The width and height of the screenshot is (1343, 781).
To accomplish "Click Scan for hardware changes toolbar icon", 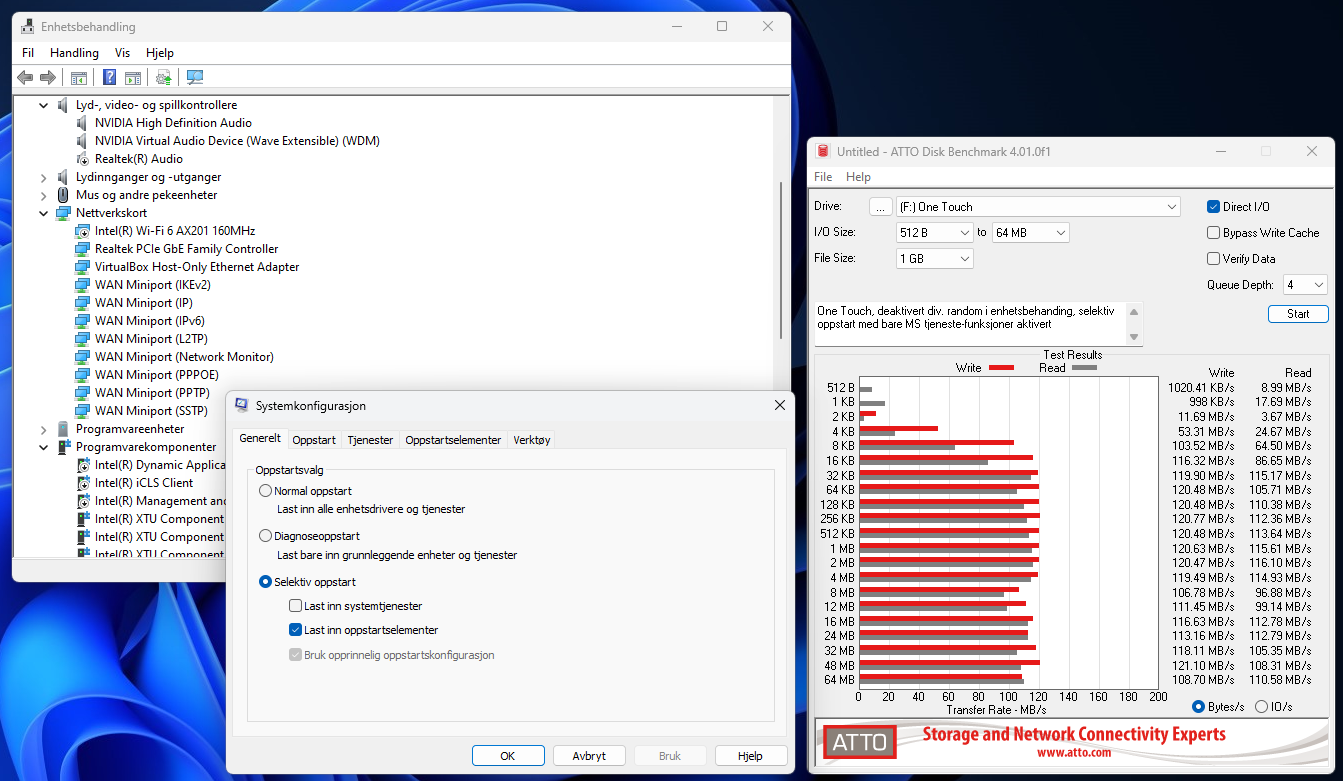I will pos(194,77).
